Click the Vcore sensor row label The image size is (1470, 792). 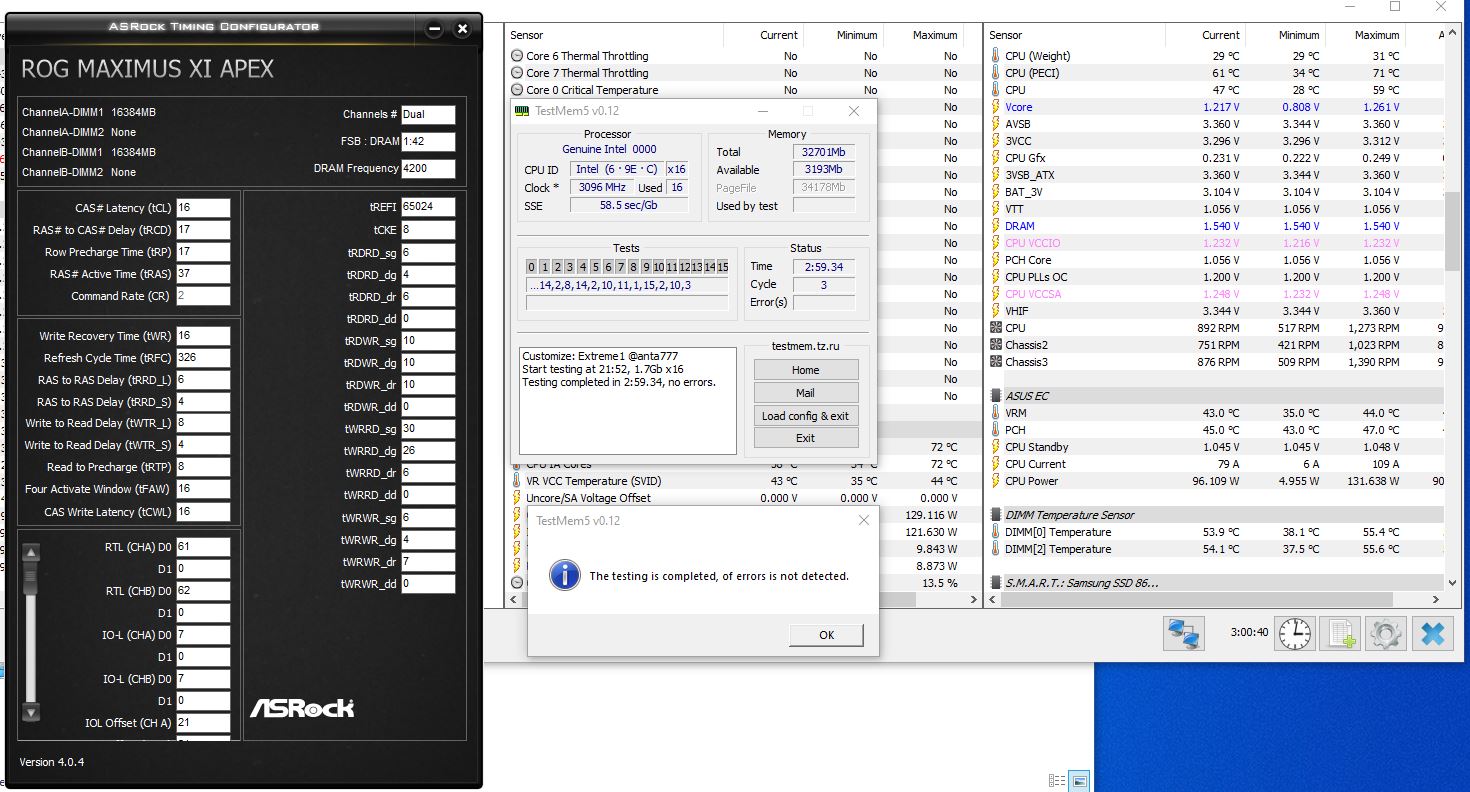tap(1019, 107)
